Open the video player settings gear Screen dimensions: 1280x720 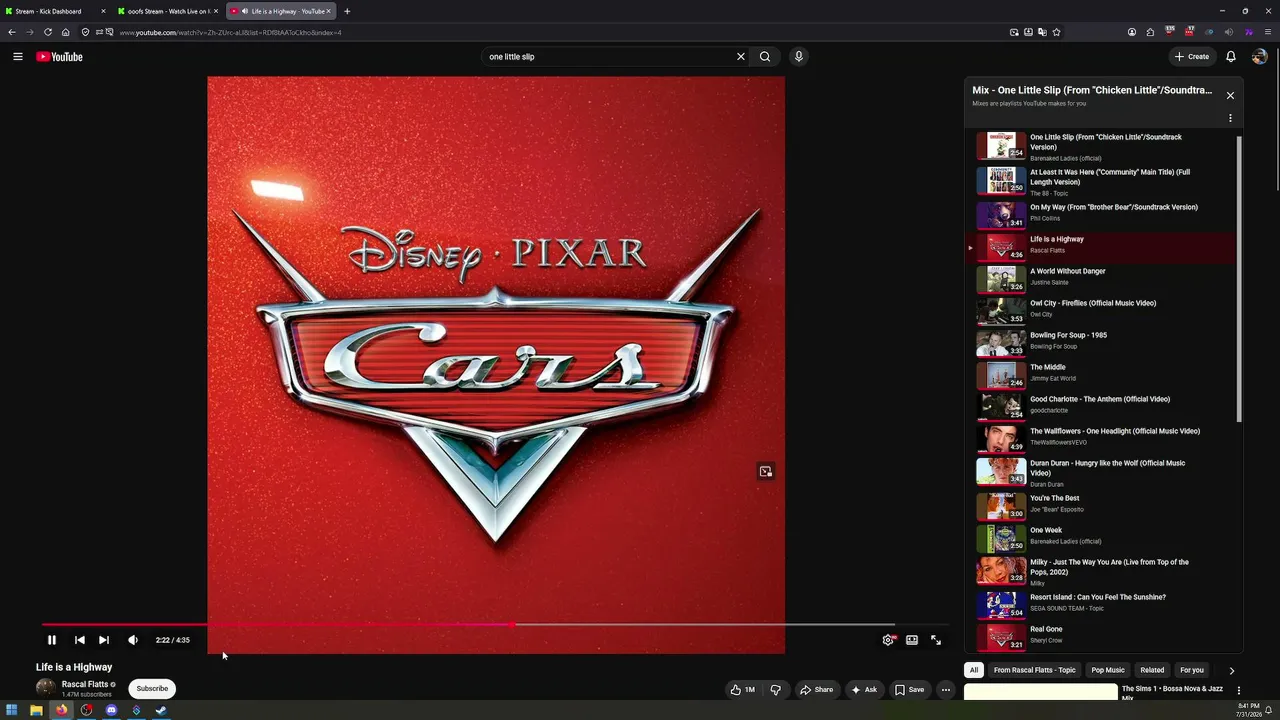pyautogui.click(x=888, y=640)
